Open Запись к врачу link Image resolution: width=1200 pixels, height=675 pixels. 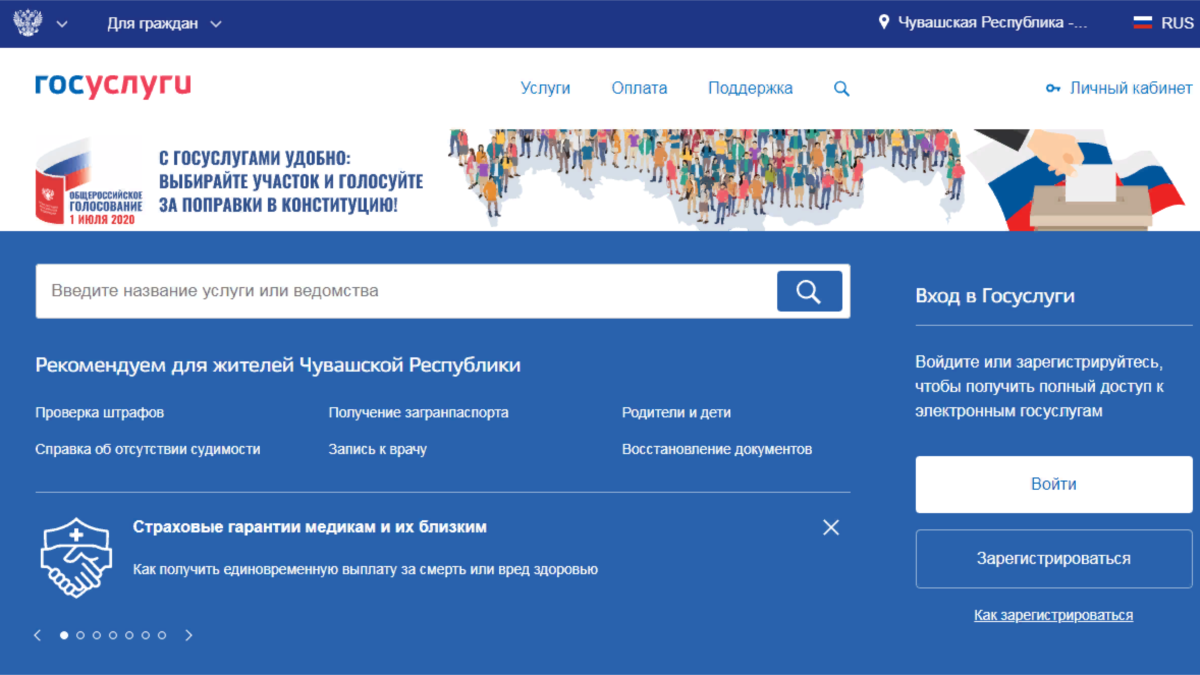[377, 449]
